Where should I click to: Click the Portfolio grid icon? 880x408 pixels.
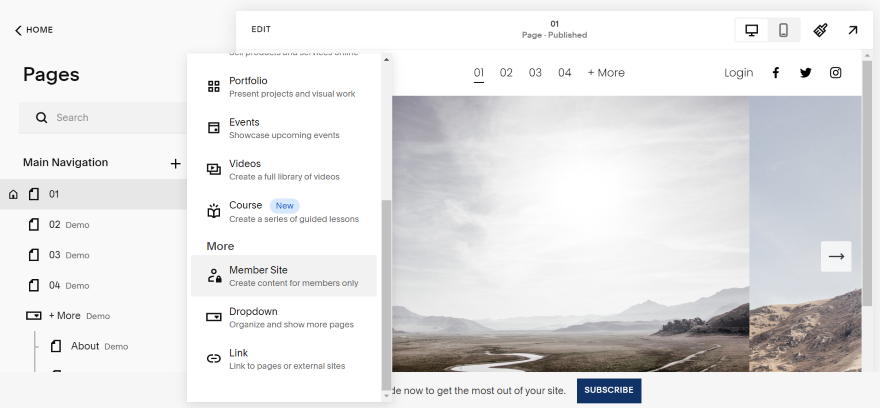(x=214, y=86)
